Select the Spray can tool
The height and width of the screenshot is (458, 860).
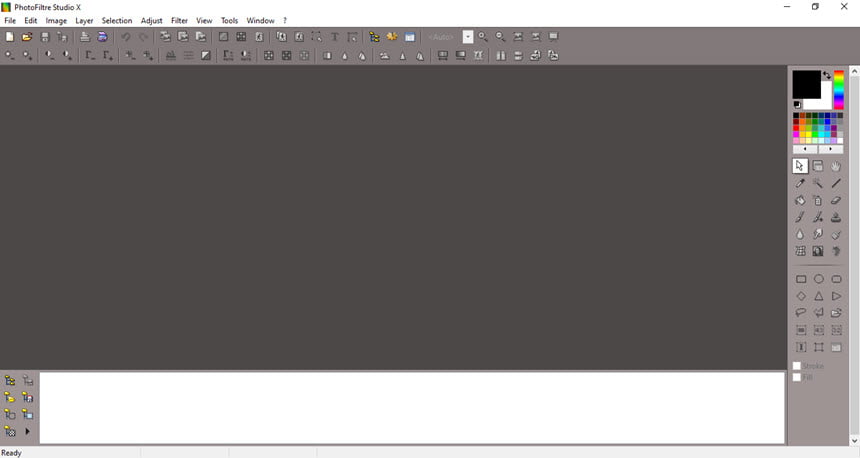pos(818,200)
